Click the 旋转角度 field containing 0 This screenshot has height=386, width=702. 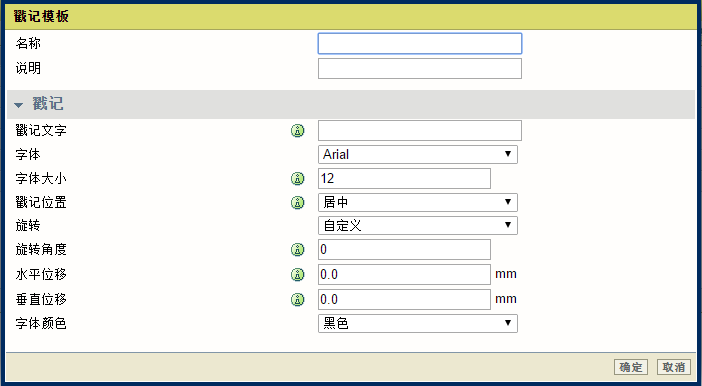[404, 249]
